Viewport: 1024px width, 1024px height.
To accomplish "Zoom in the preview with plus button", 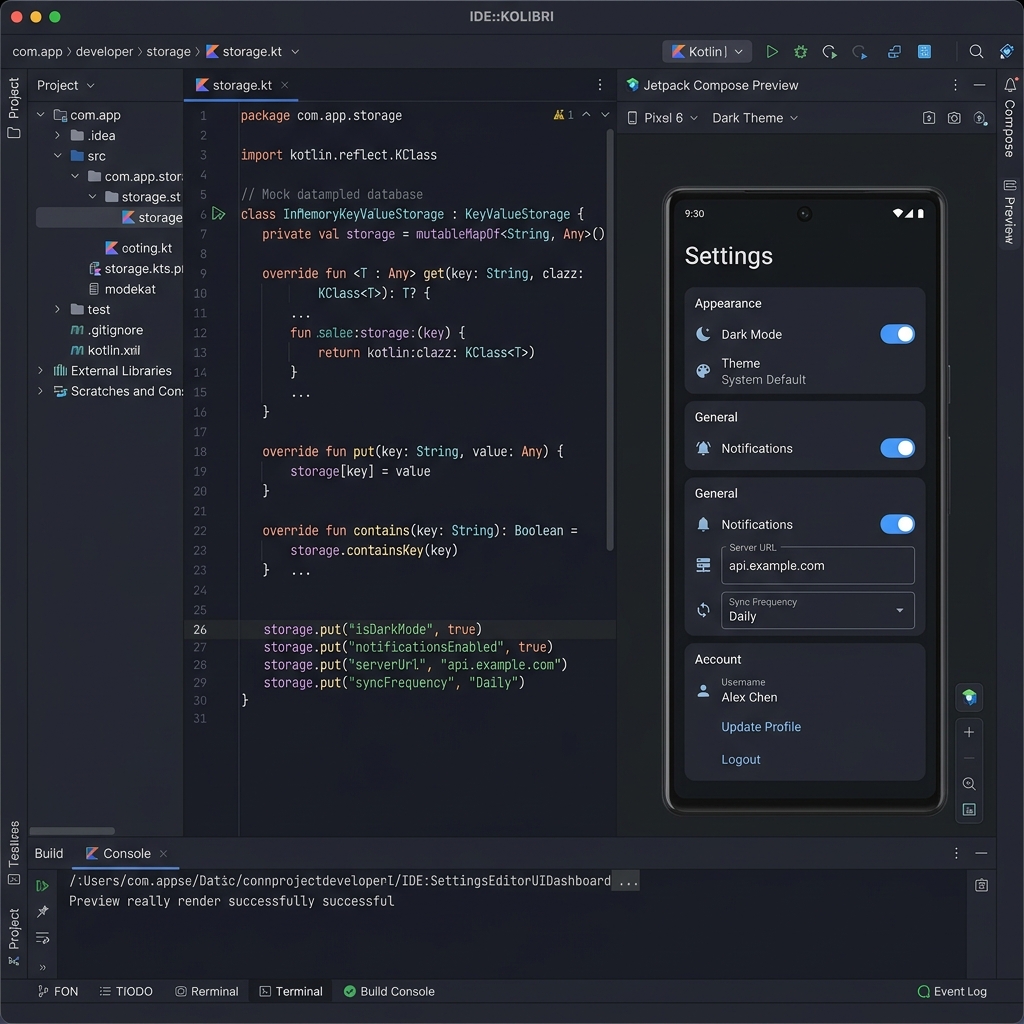I will click(969, 732).
